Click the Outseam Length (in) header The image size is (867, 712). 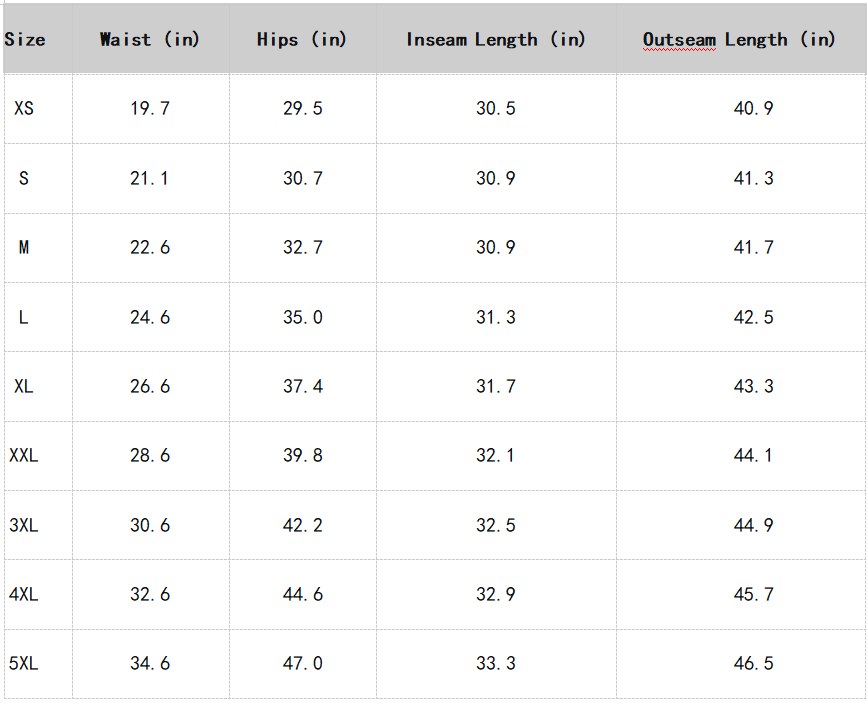tap(739, 40)
